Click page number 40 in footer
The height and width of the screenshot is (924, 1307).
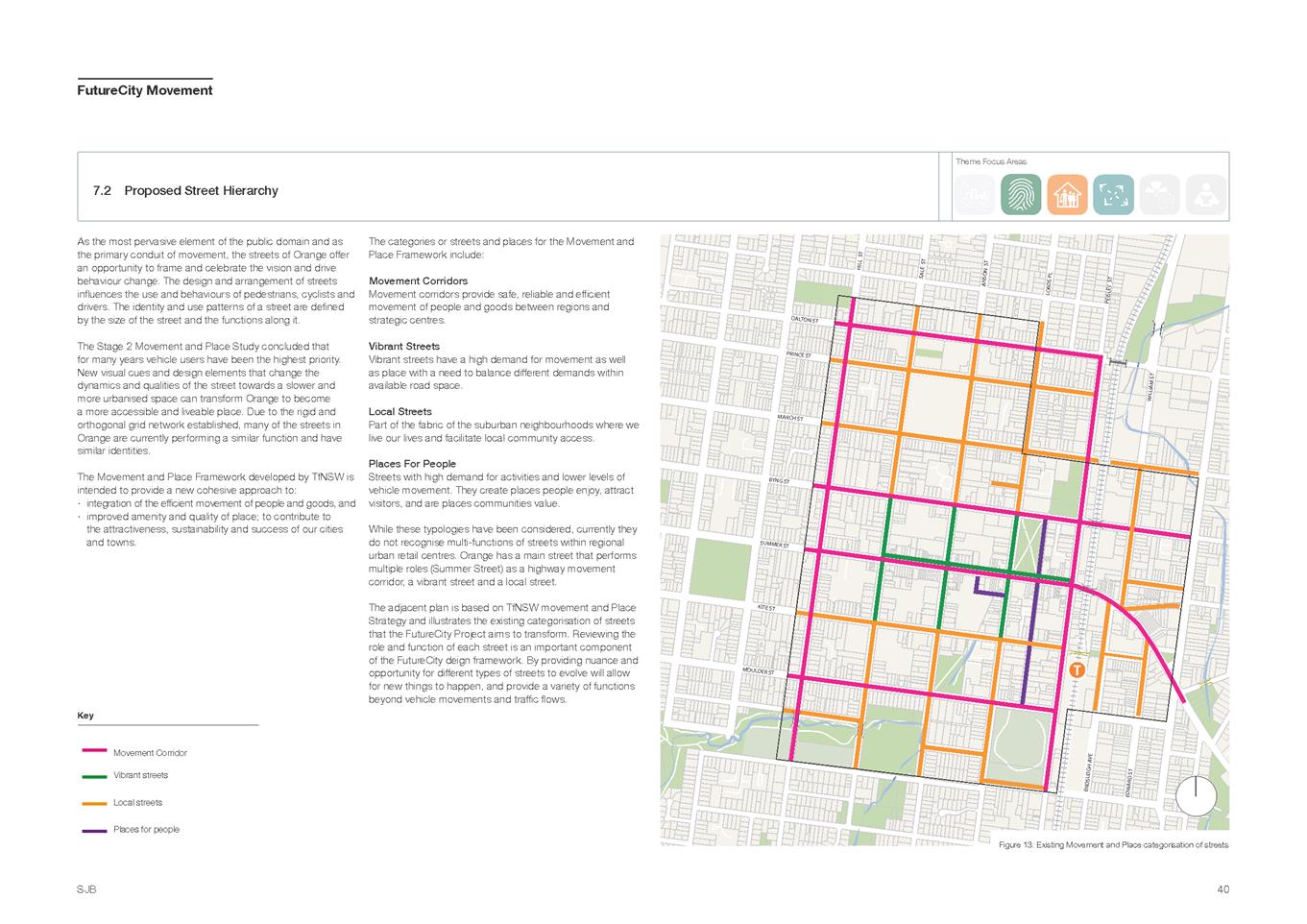click(x=1222, y=889)
